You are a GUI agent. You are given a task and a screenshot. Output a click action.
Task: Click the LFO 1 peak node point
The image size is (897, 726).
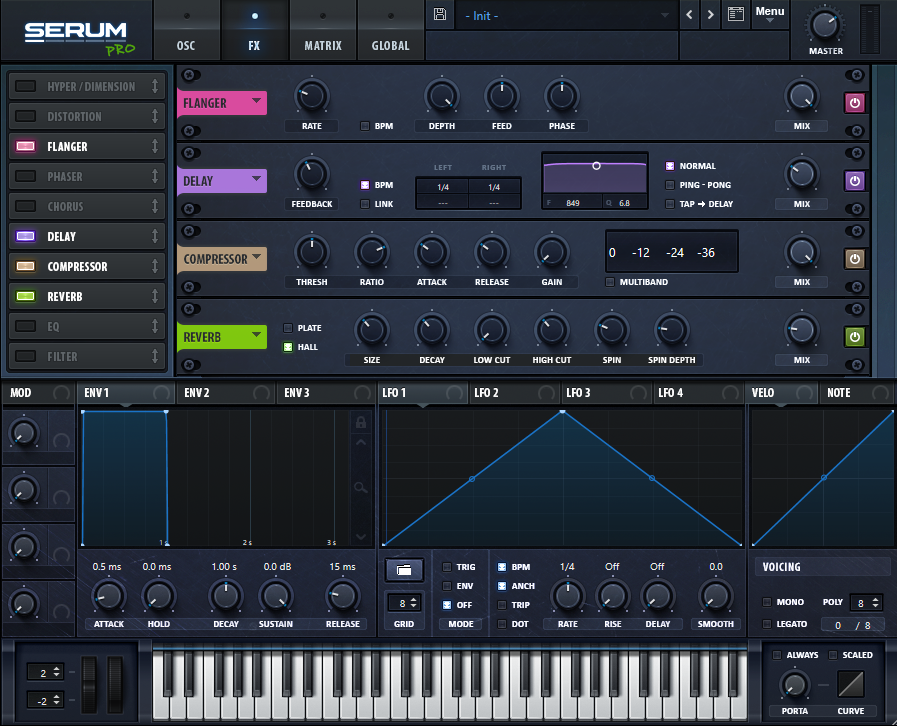point(562,411)
